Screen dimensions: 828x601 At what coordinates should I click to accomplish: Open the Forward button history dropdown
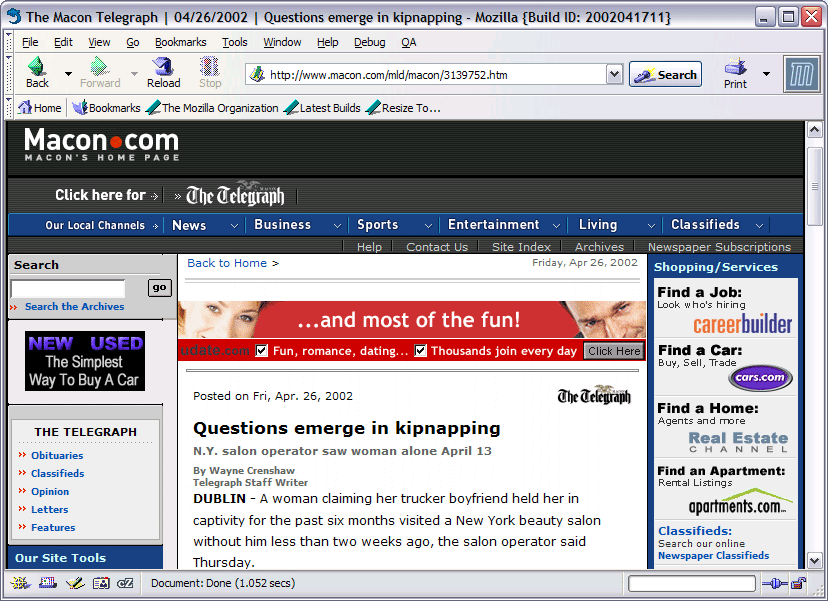(x=134, y=74)
